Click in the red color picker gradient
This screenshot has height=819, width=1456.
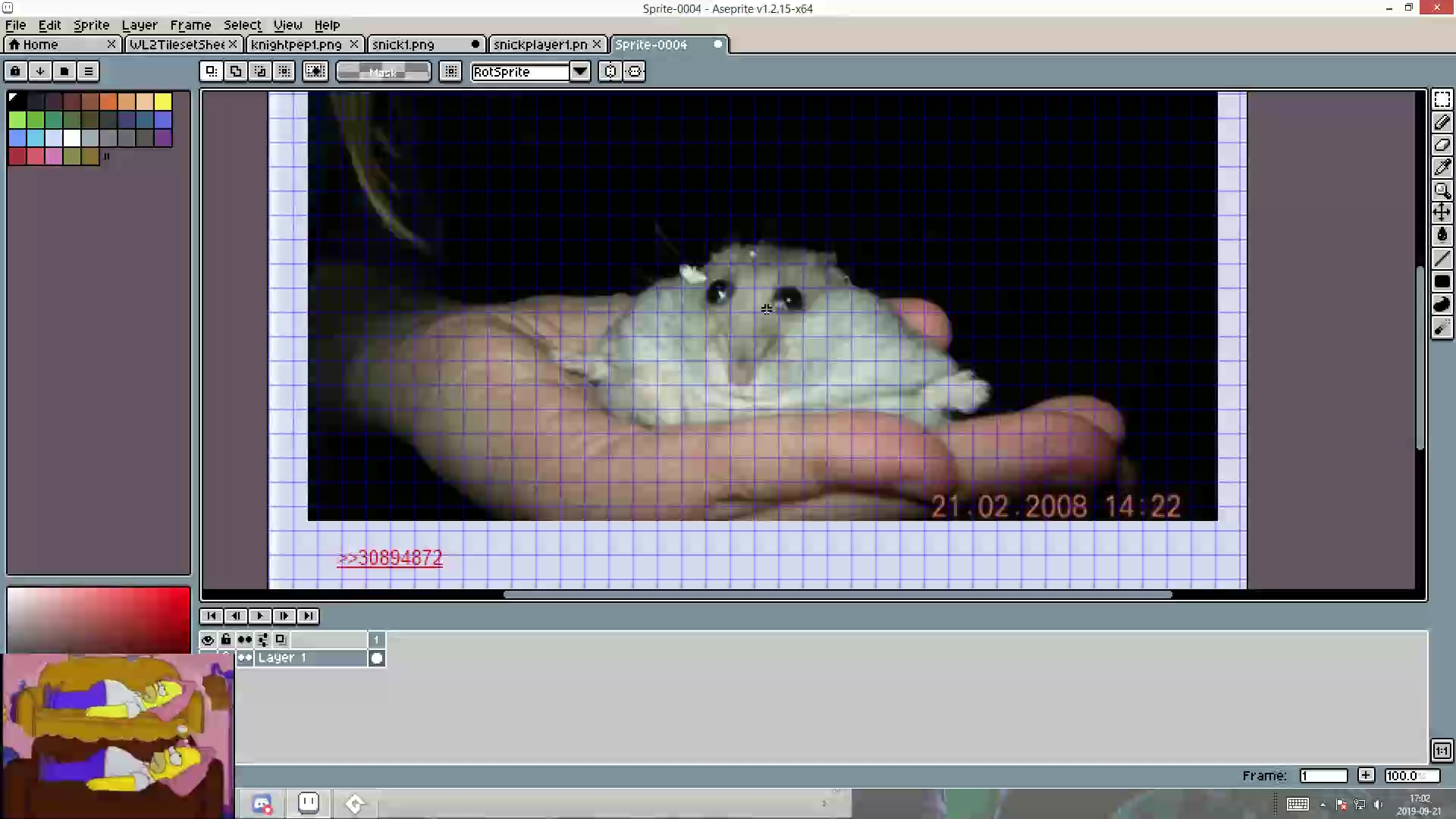[99, 620]
